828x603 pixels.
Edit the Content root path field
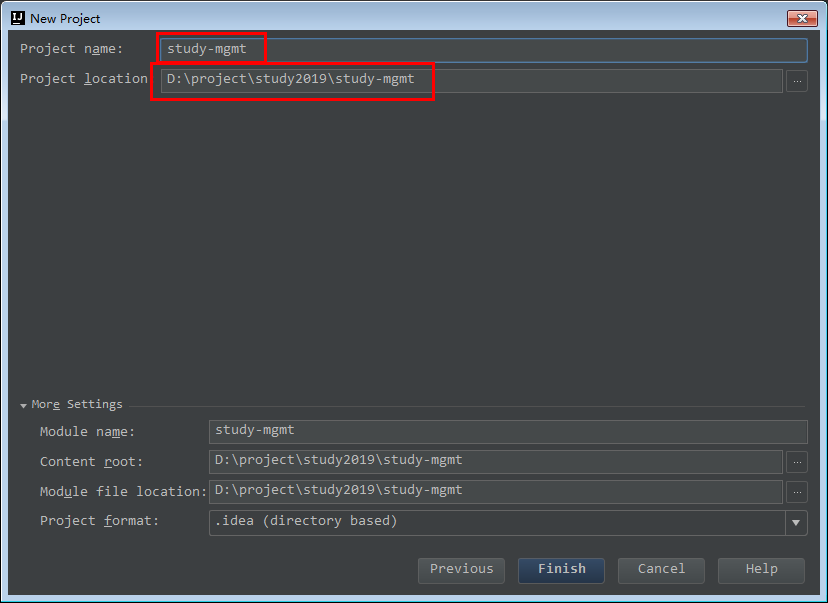coord(496,461)
